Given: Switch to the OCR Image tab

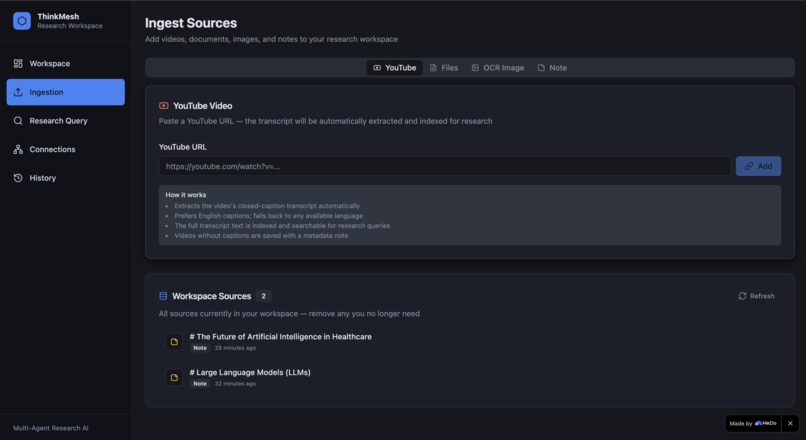Looking at the screenshot, I should [498, 68].
